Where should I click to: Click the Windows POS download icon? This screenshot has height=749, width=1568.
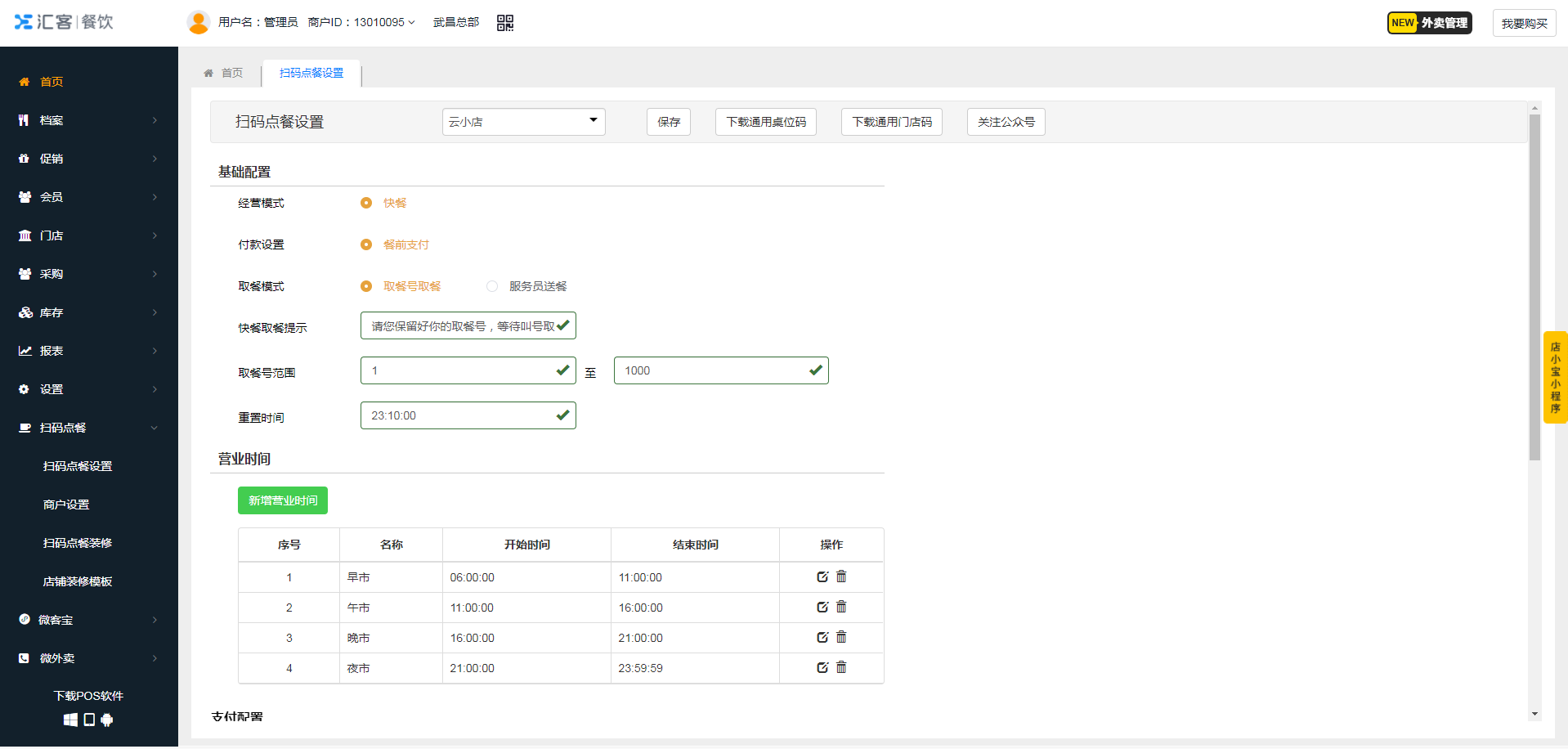coord(71,720)
